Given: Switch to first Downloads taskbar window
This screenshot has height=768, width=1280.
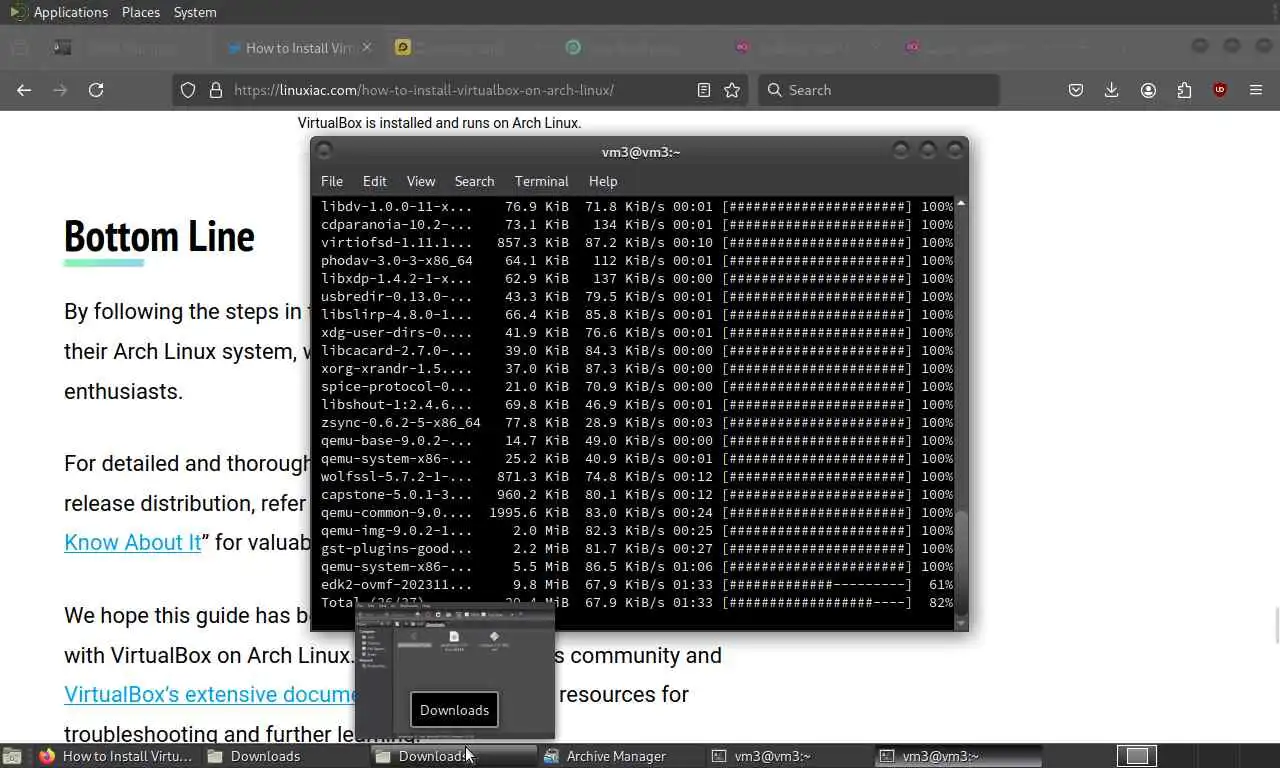Looking at the screenshot, I should point(284,756).
